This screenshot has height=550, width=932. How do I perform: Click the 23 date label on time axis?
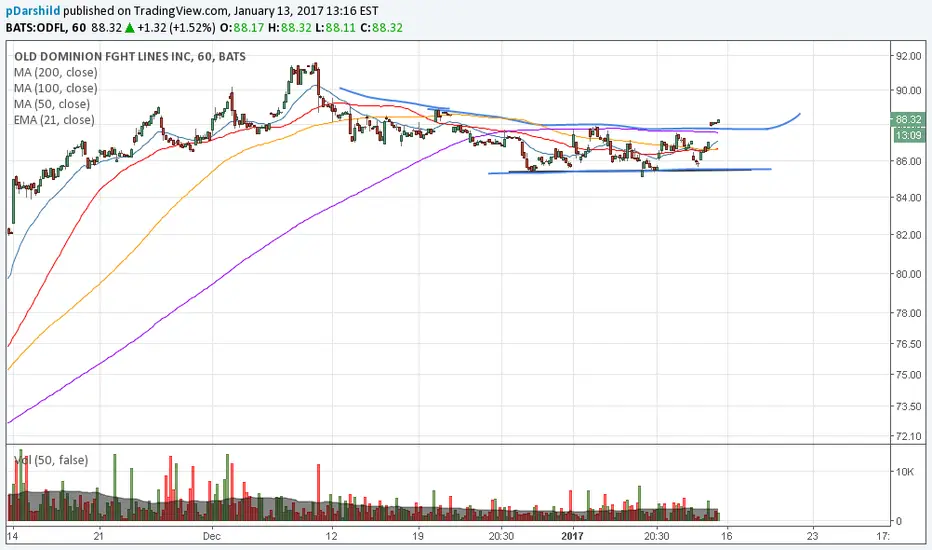(x=812, y=536)
